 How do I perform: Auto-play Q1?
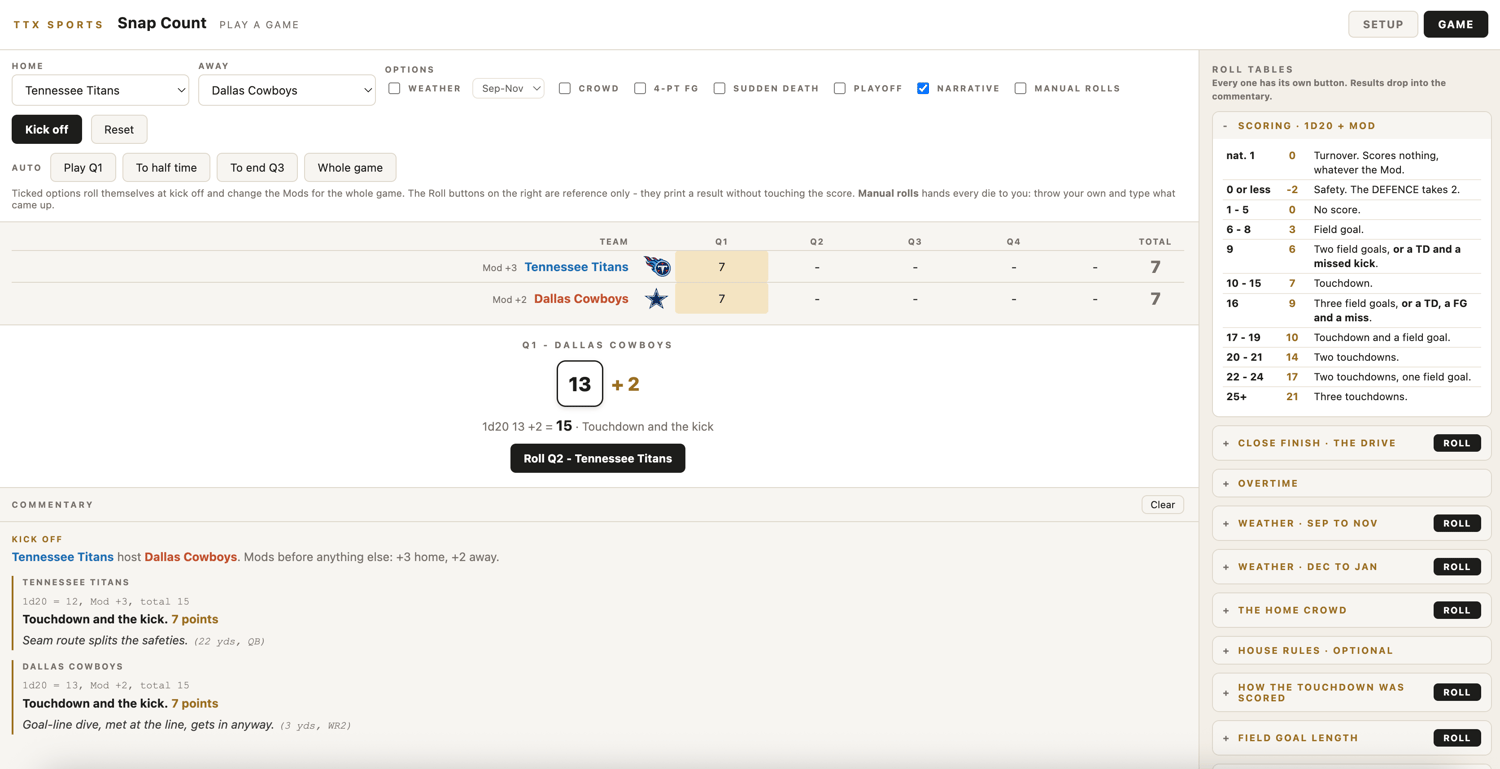click(x=83, y=167)
